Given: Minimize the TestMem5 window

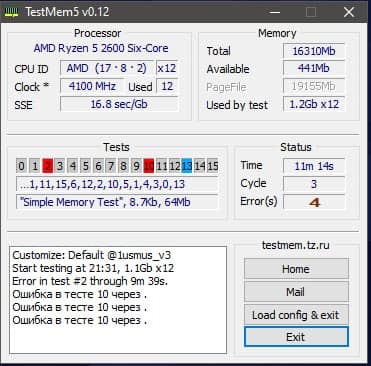Looking at the screenshot, I should click(x=275, y=12).
